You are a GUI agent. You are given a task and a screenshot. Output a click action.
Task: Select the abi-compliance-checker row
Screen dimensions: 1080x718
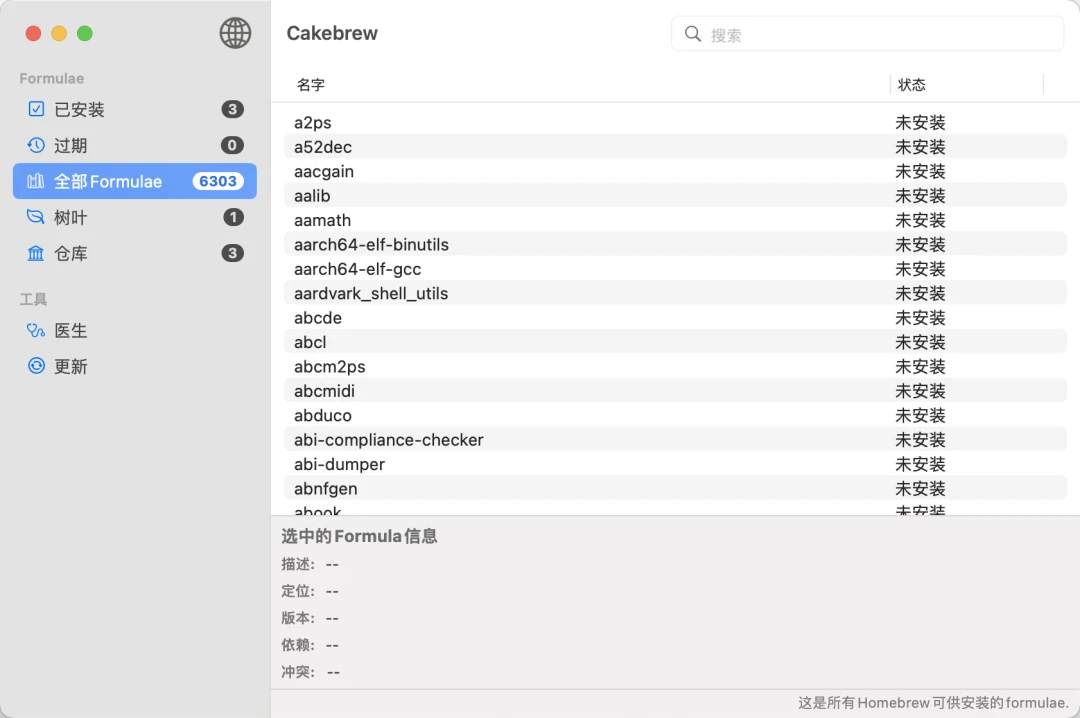click(x=676, y=440)
